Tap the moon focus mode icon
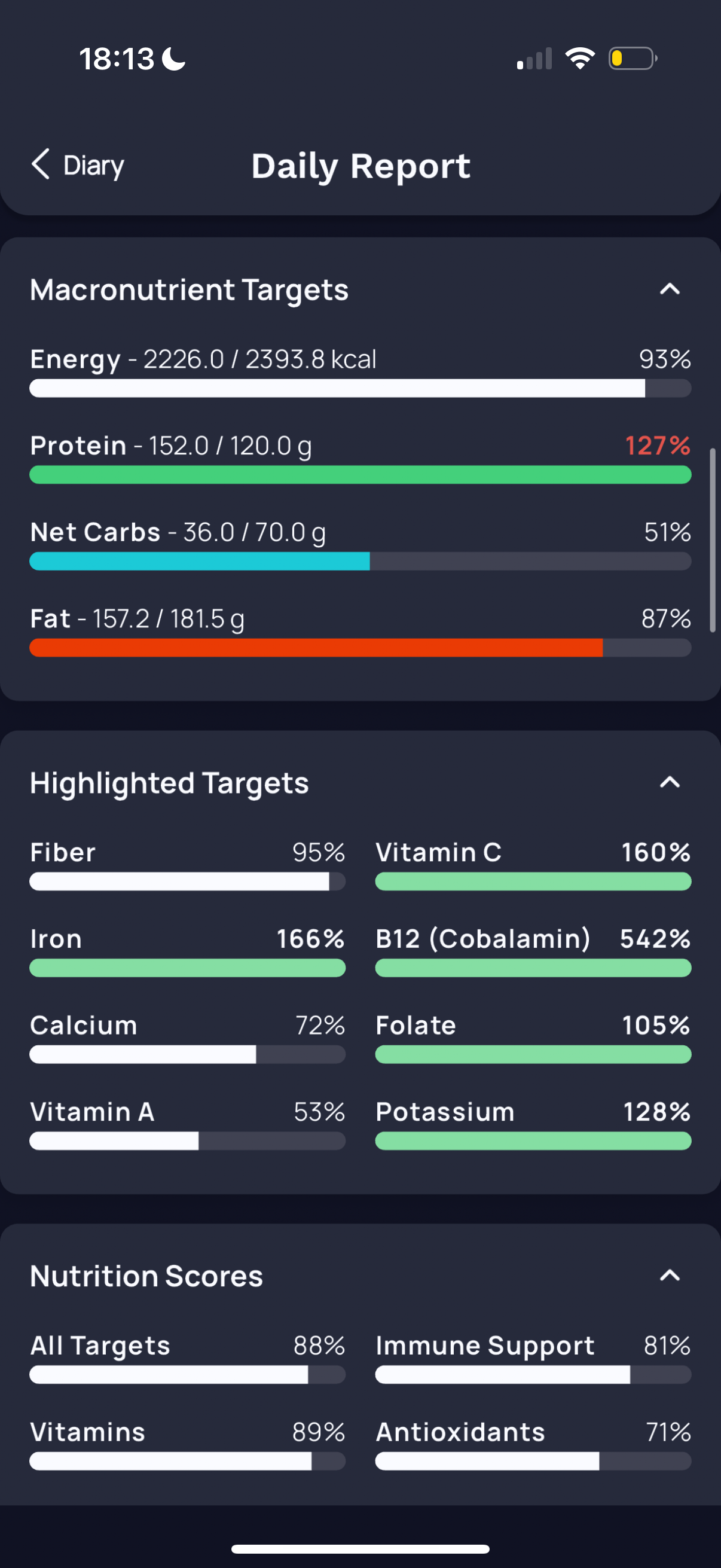This screenshot has width=721, height=1568. click(174, 59)
